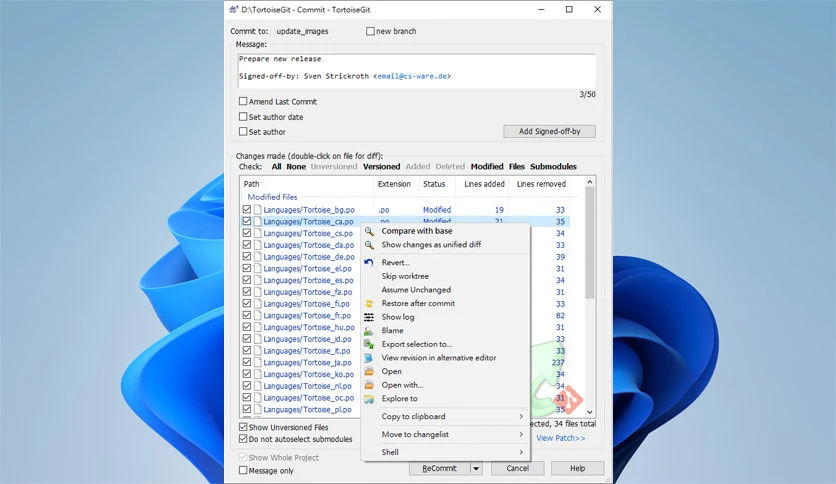This screenshot has width=836, height=484.
Task: Uncheck Languages/Tortoise_fr.po file
Action: (247, 315)
